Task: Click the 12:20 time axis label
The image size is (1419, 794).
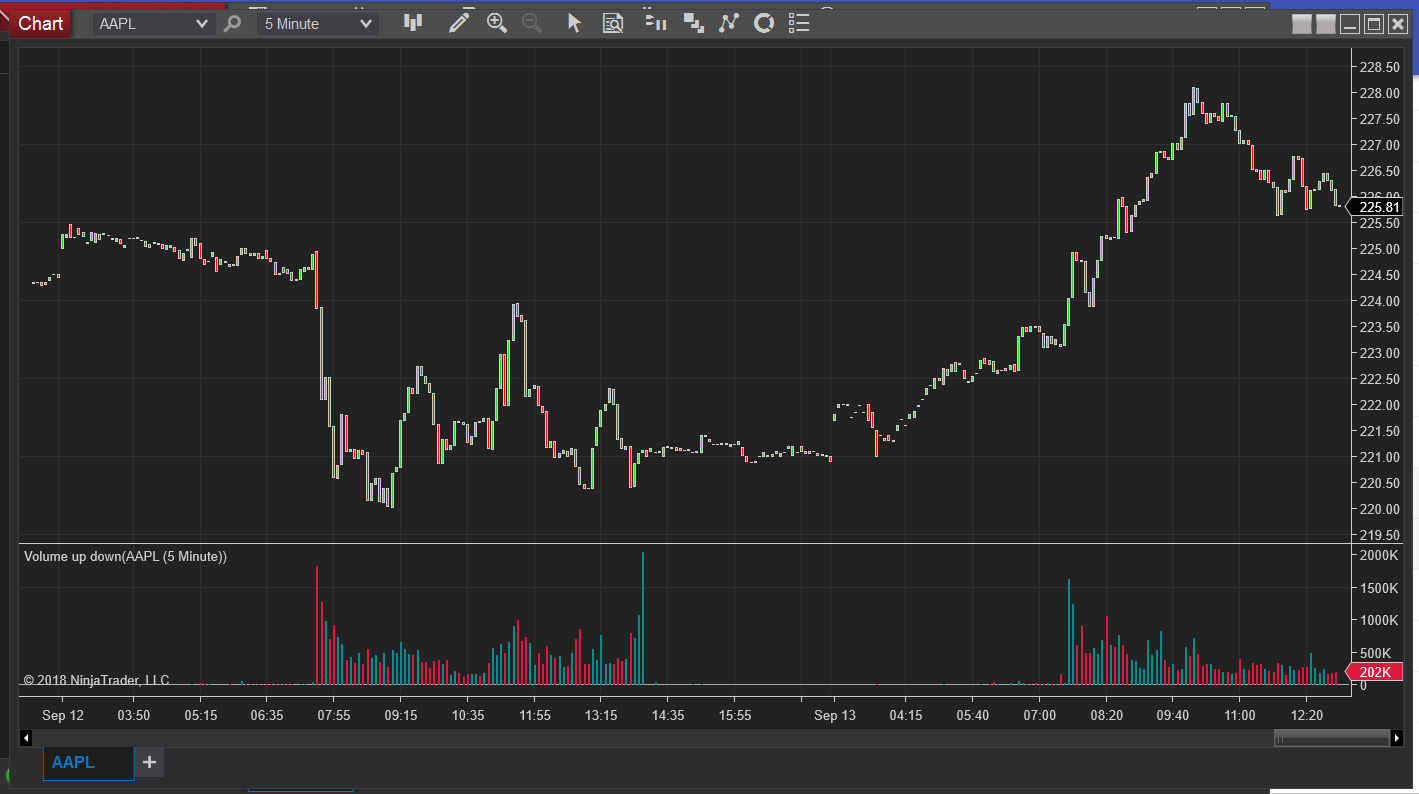Action: click(1307, 715)
